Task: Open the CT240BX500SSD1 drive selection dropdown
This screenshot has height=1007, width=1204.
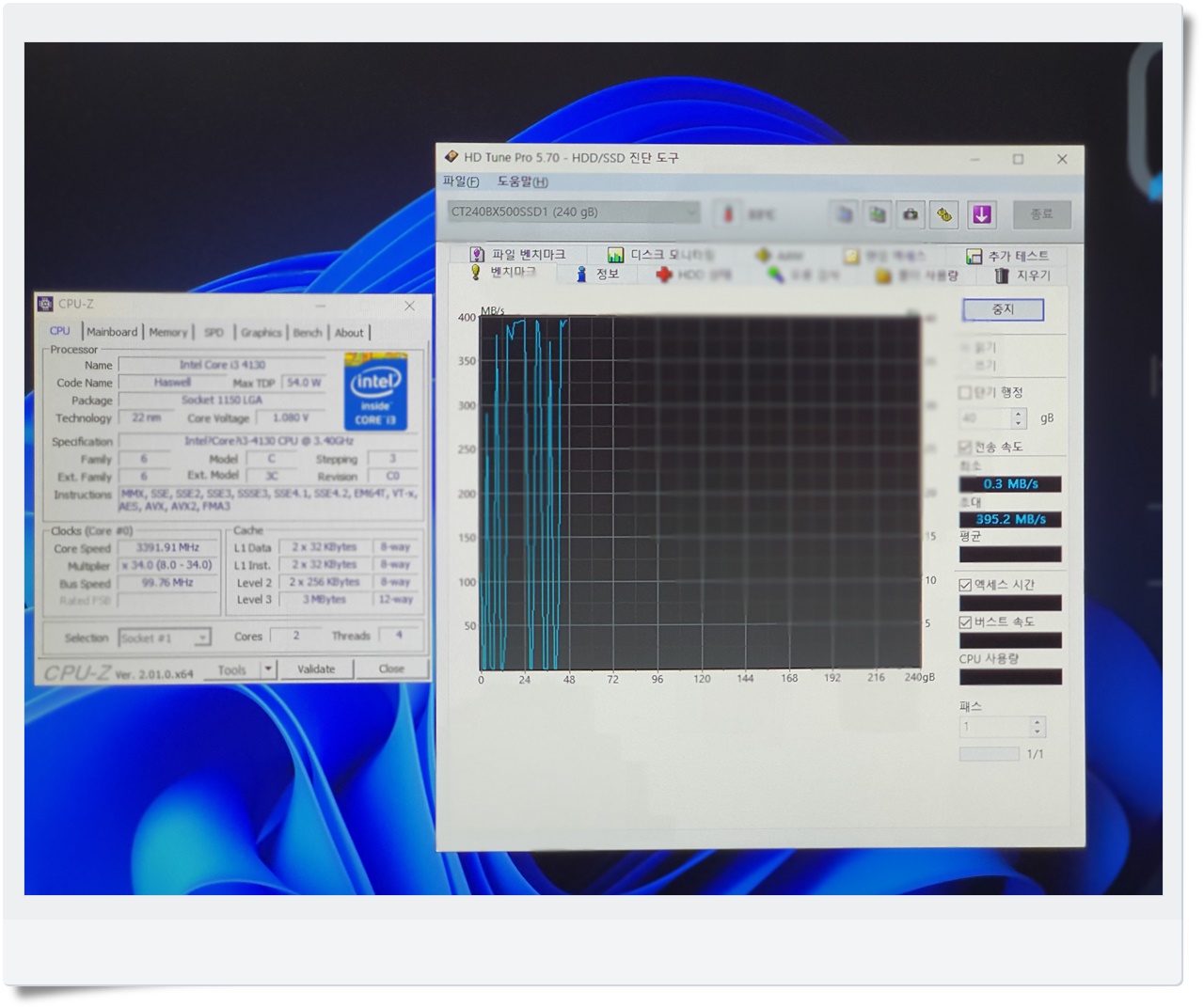Action: [x=574, y=212]
